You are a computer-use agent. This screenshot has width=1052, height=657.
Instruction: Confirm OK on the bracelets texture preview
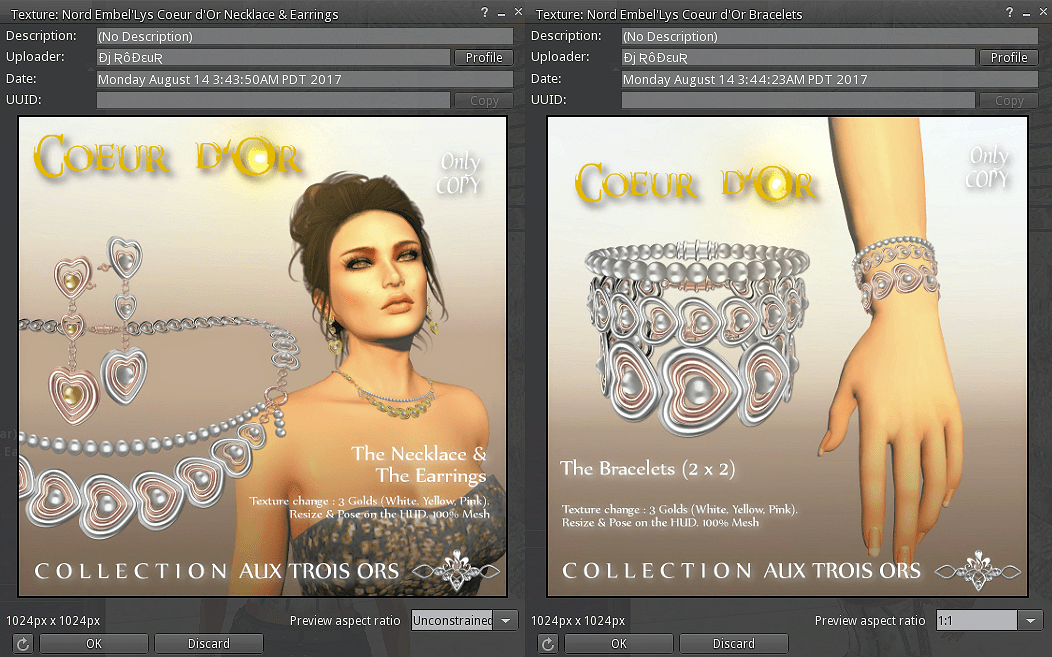[618, 643]
